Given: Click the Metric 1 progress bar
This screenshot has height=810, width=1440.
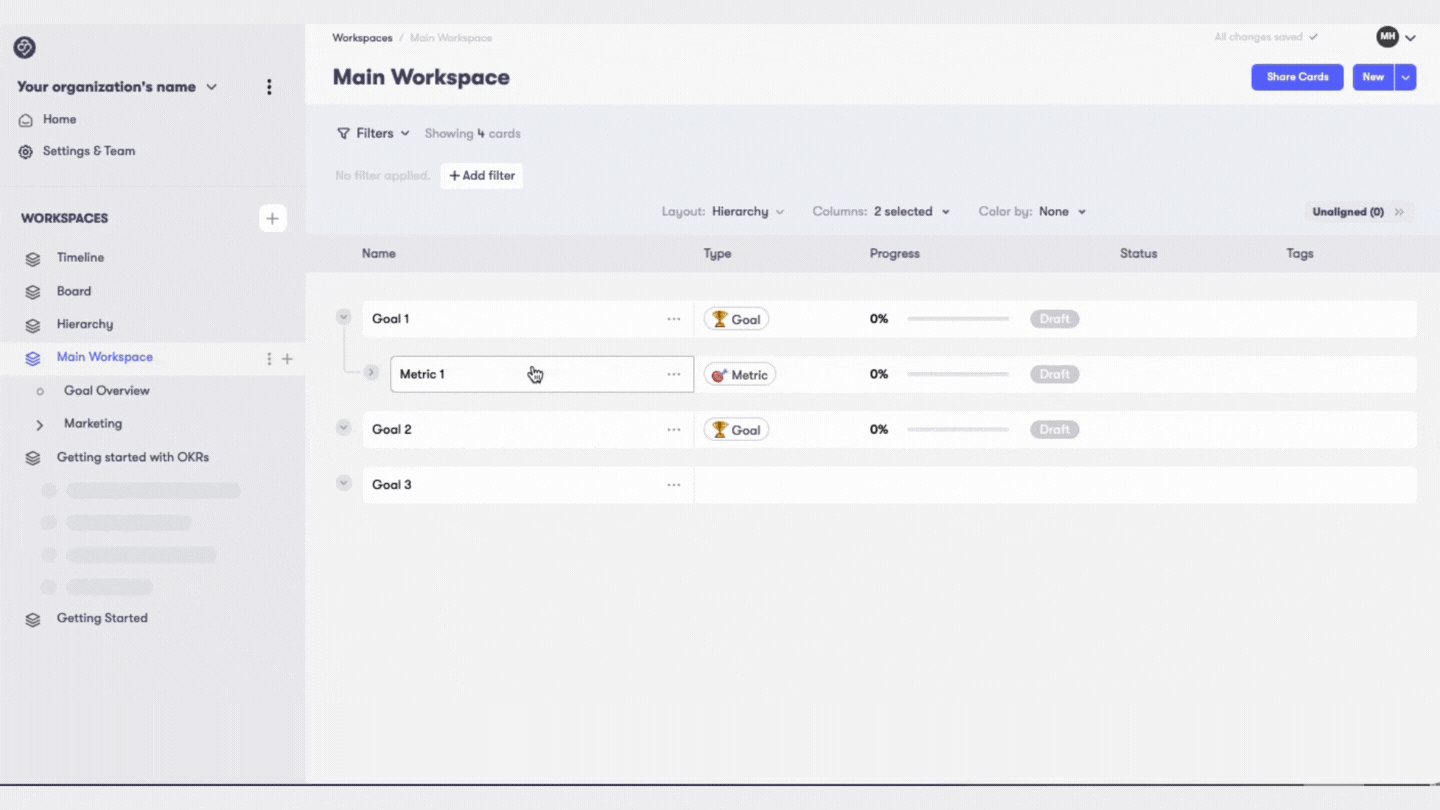Looking at the screenshot, I should point(958,374).
